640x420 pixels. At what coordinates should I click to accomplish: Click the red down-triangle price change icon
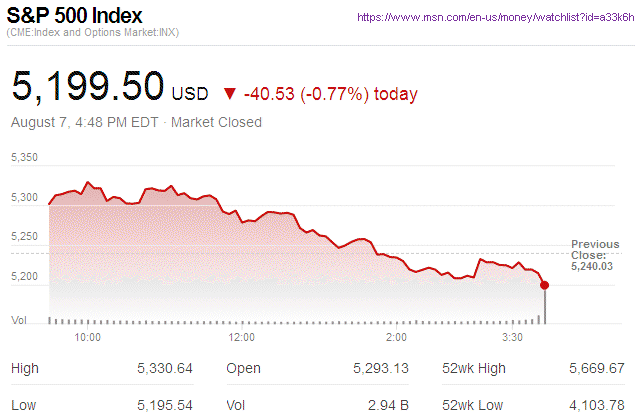(x=230, y=94)
